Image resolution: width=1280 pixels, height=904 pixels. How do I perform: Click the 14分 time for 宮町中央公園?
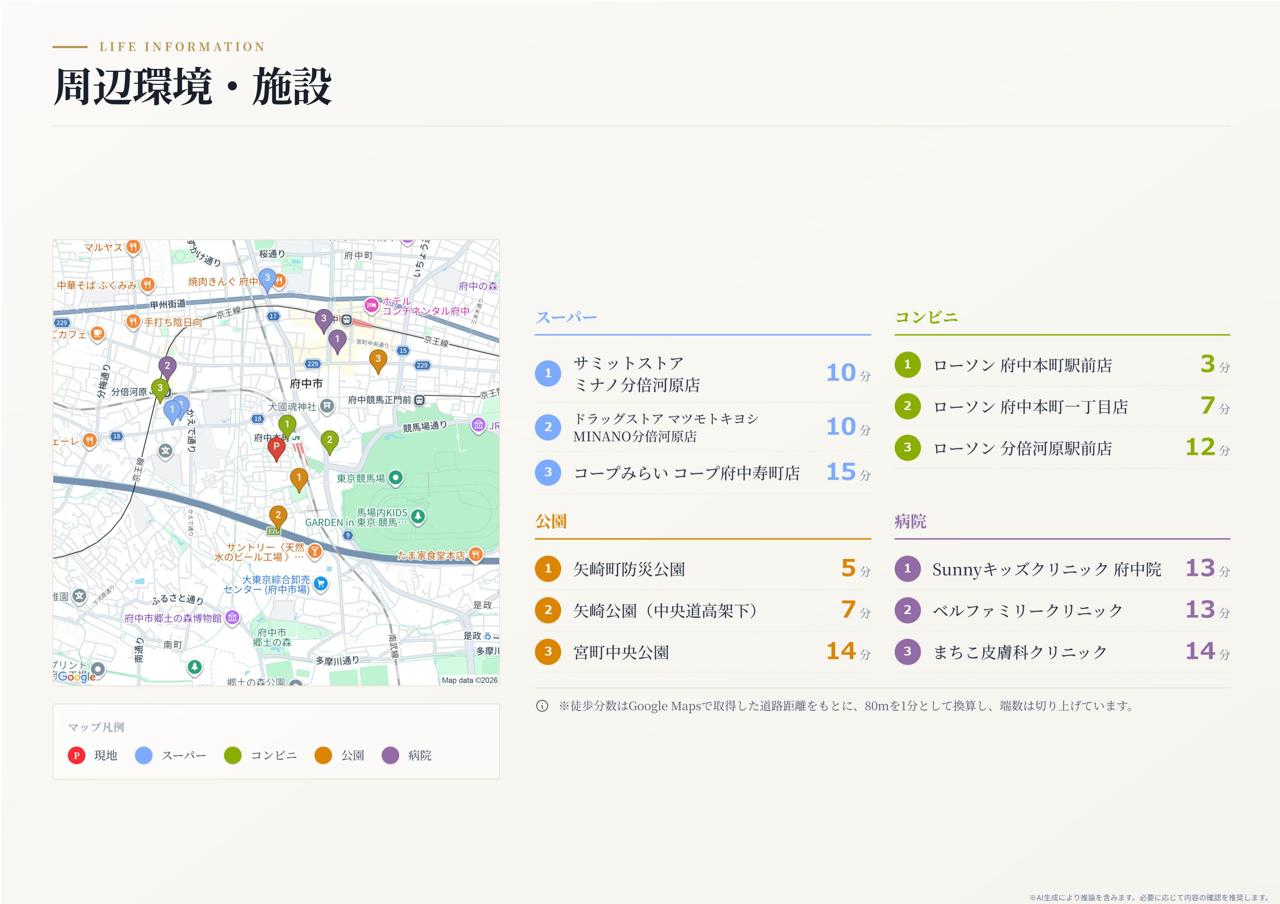tap(848, 651)
